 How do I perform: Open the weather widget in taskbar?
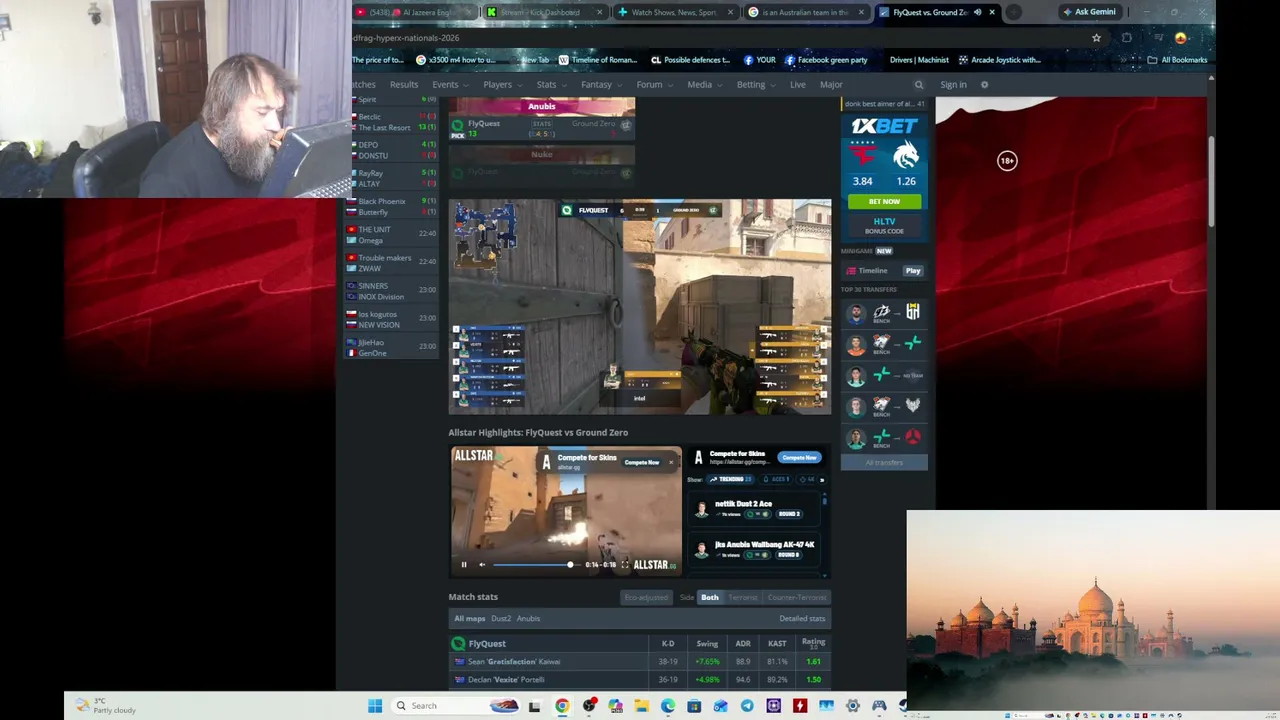tap(106, 706)
